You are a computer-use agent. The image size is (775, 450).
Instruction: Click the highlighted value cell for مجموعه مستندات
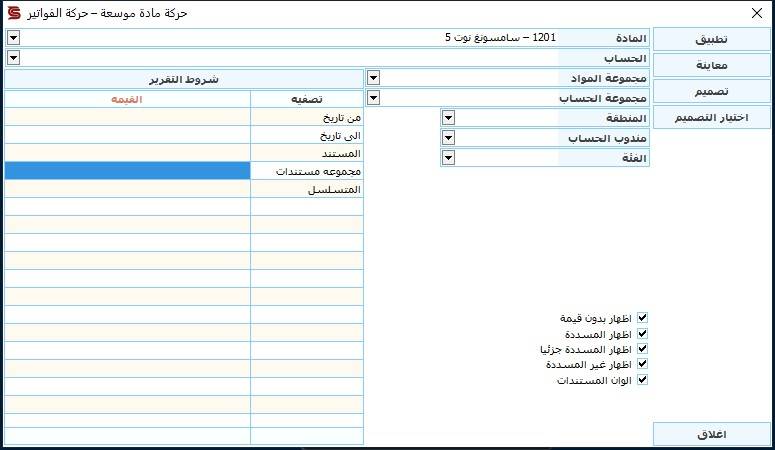point(128,171)
